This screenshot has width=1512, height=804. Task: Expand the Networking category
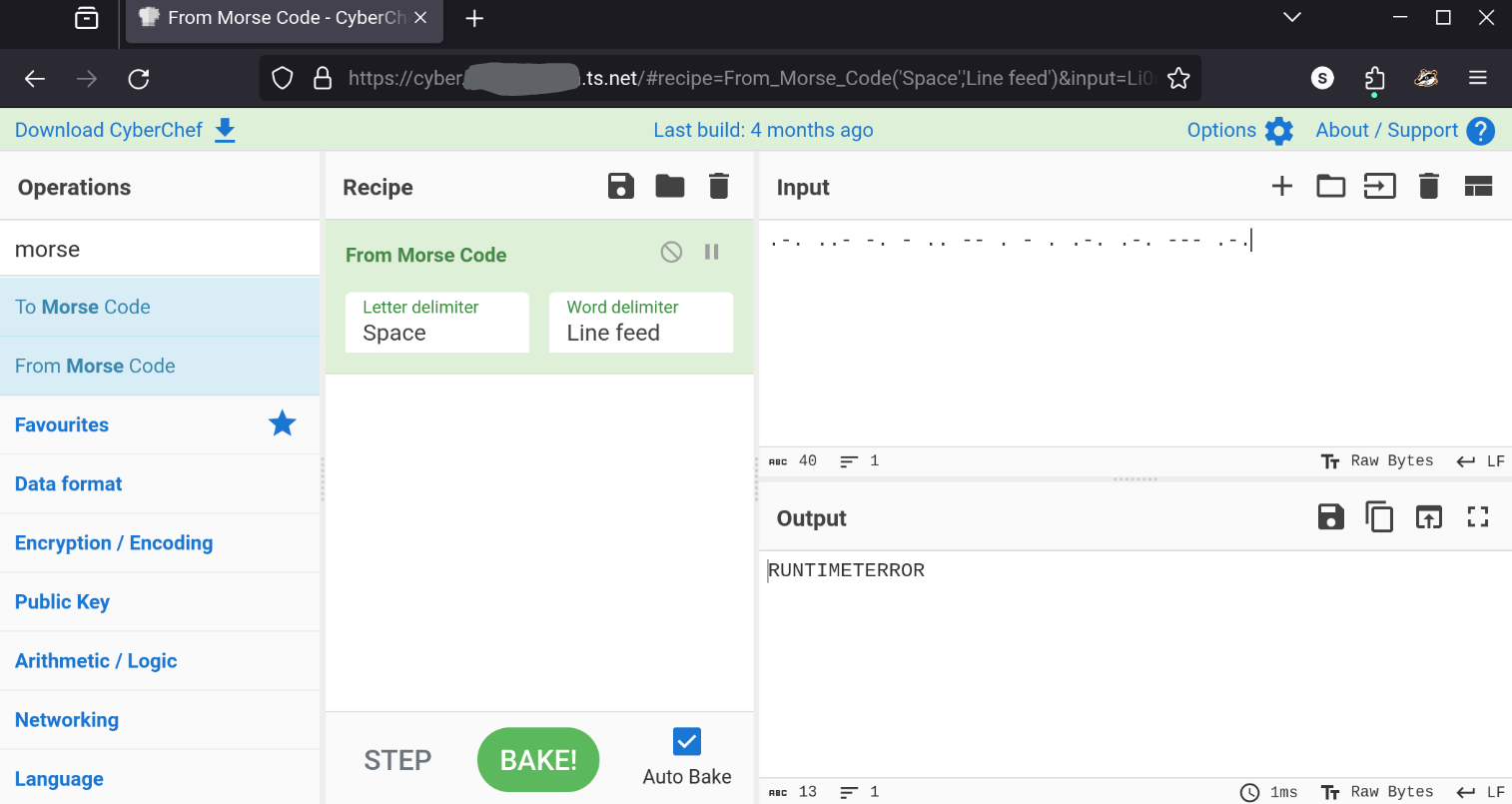click(x=160, y=719)
